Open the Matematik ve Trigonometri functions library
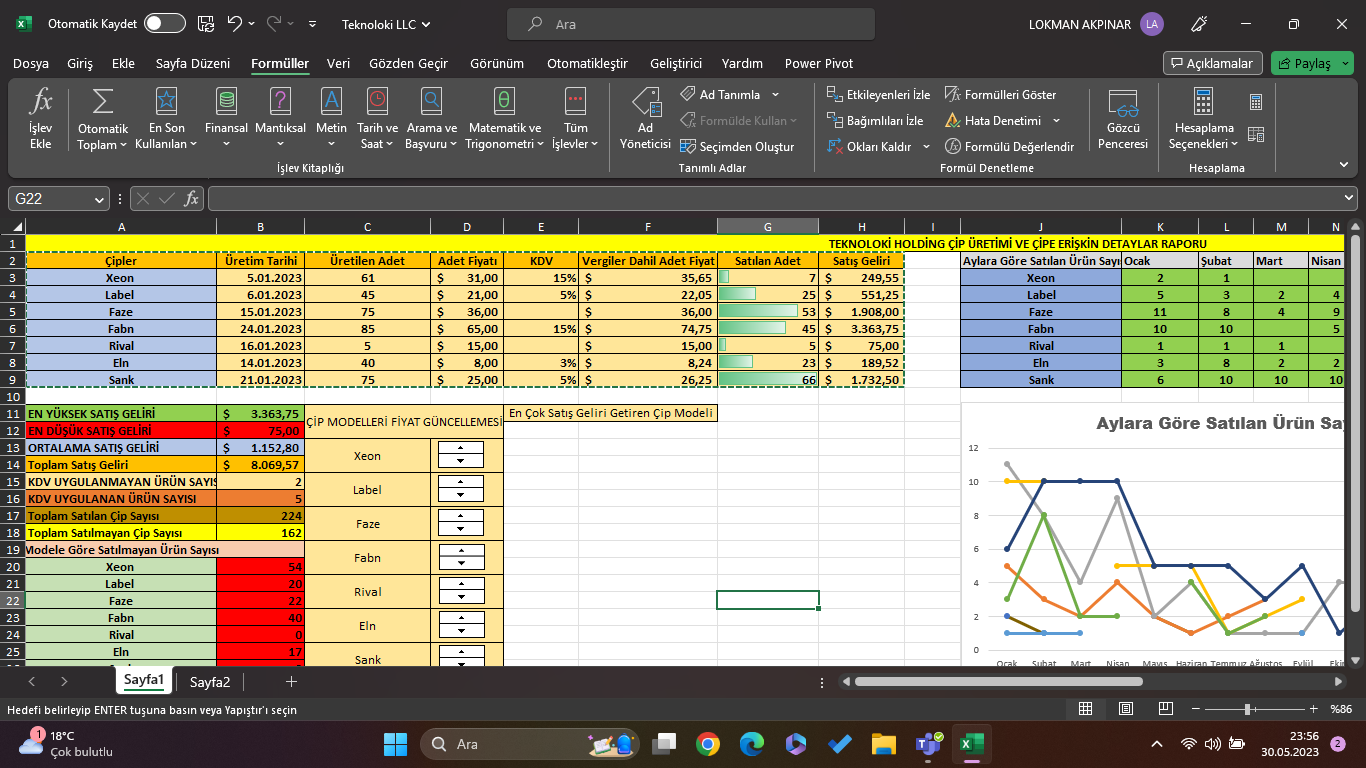 click(505, 118)
